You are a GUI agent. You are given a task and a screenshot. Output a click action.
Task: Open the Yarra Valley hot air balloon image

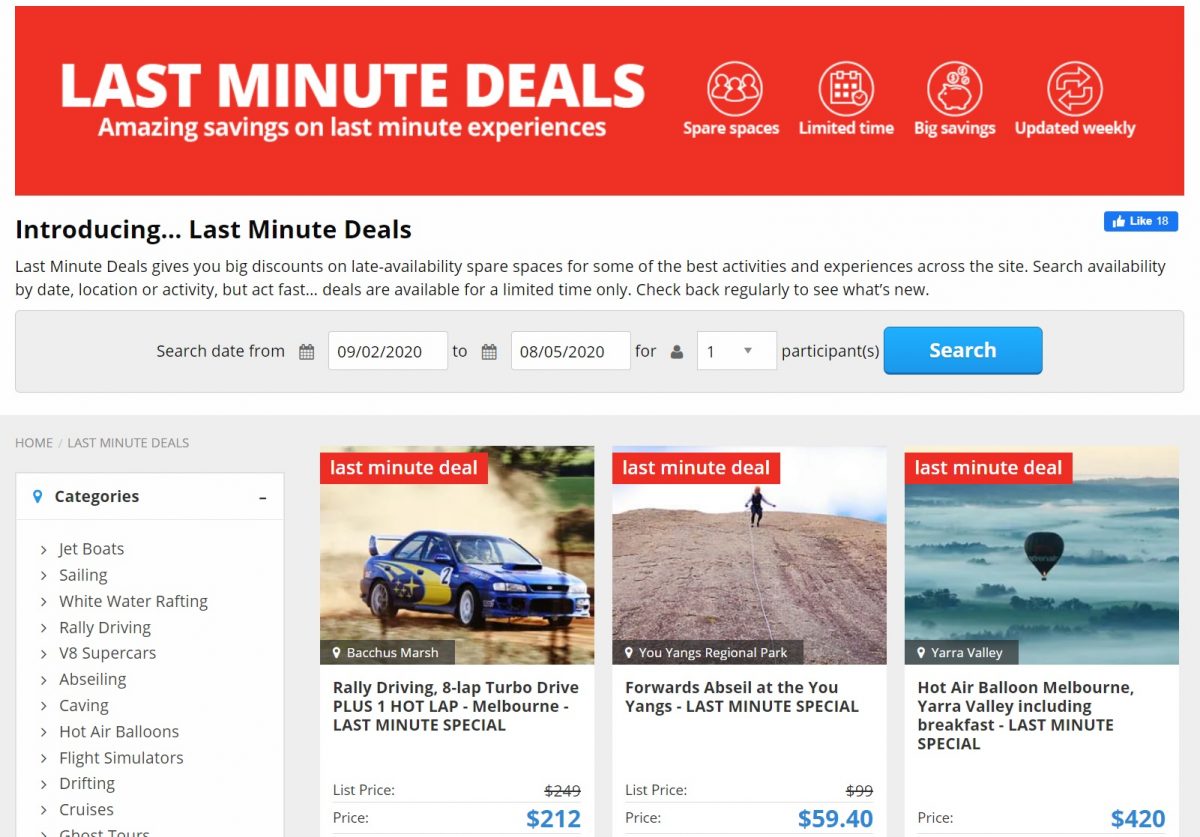tap(1041, 555)
